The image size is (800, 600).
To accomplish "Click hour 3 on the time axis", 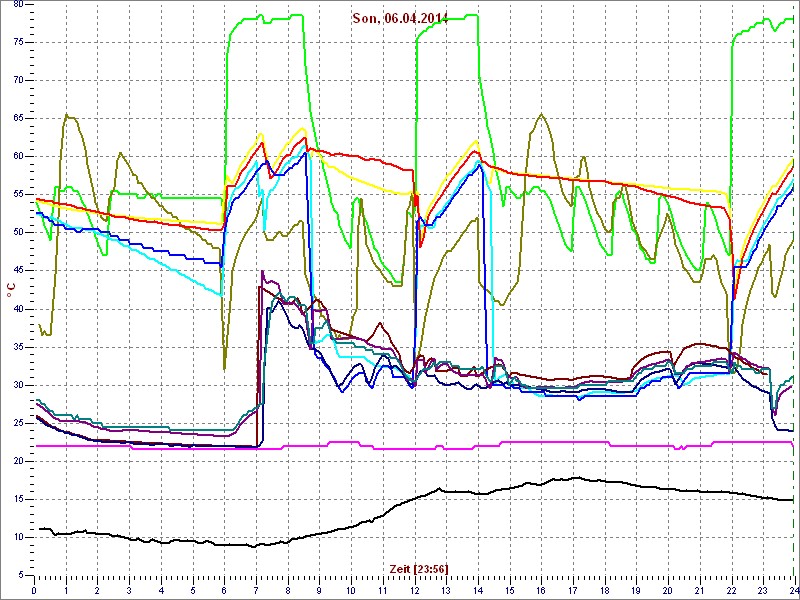I will [x=129, y=588].
